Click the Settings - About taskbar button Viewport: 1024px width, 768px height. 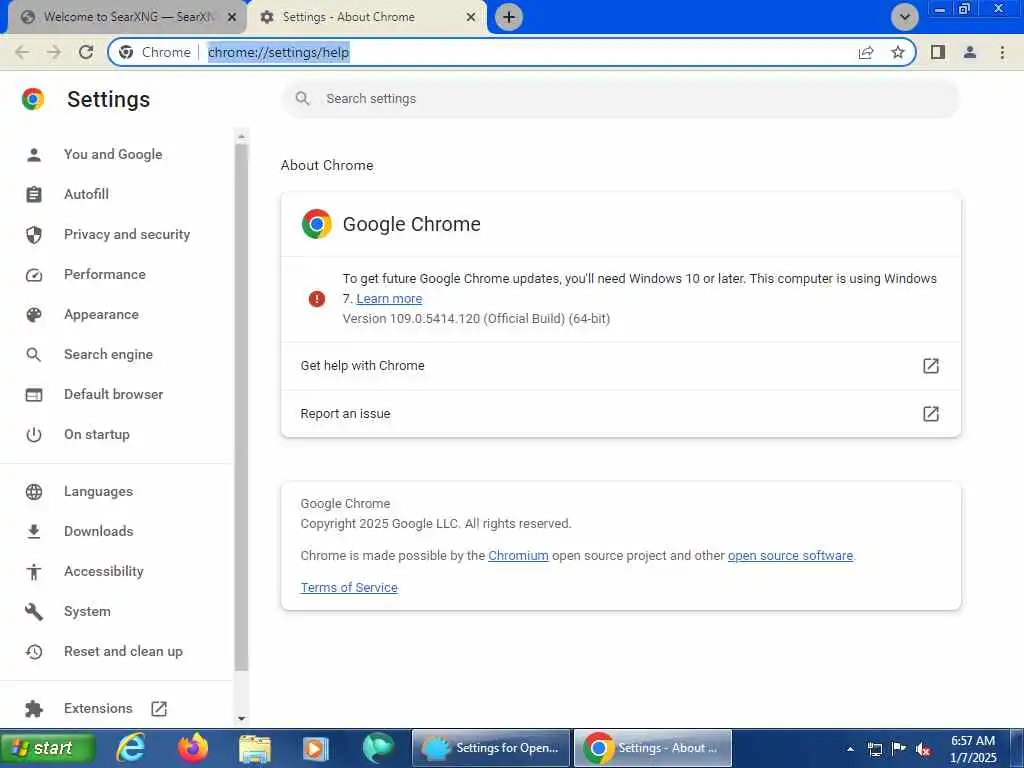pyautogui.click(x=653, y=748)
